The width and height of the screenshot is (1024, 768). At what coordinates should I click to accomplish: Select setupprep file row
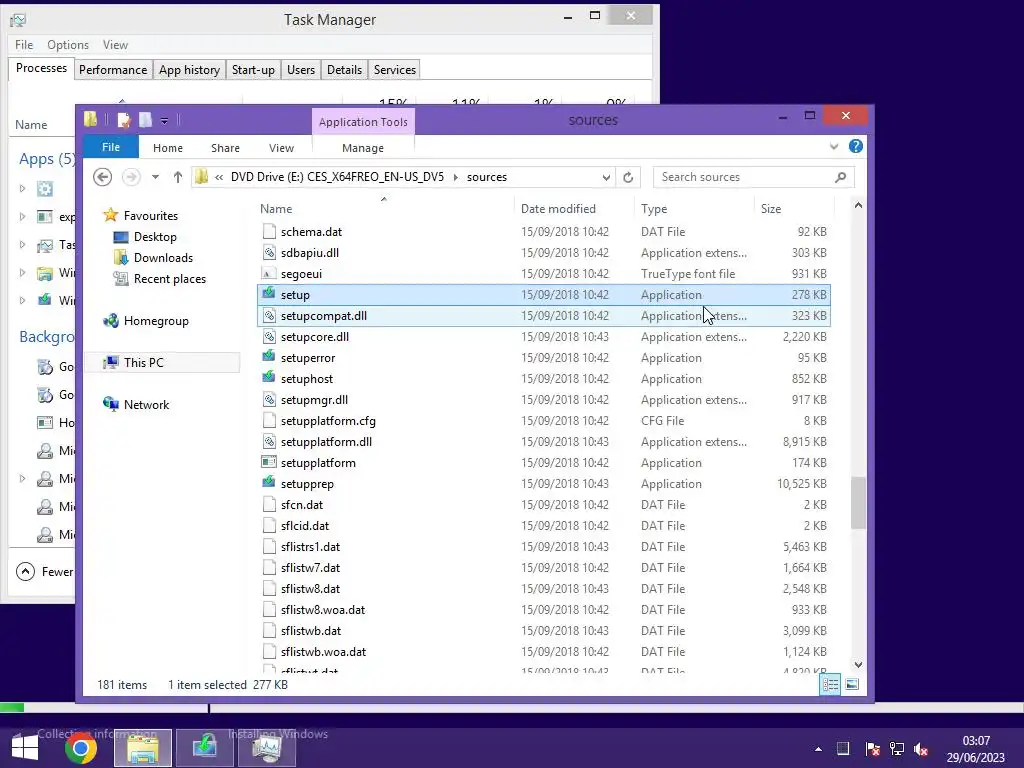(x=544, y=484)
